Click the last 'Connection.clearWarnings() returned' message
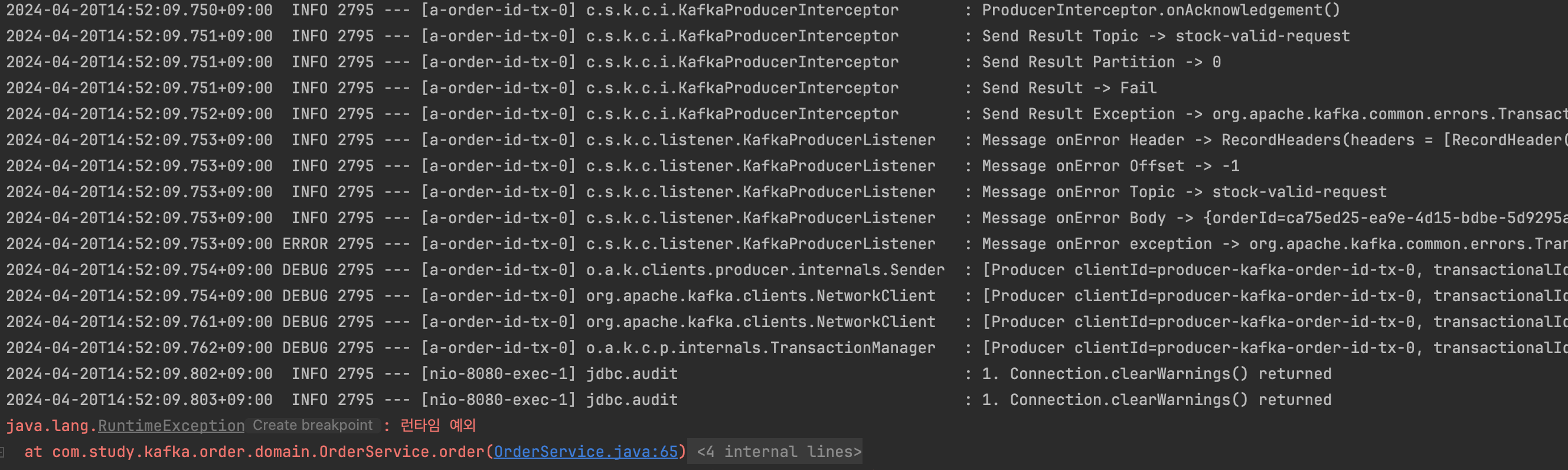The width and height of the screenshot is (1568, 470). click(1157, 400)
